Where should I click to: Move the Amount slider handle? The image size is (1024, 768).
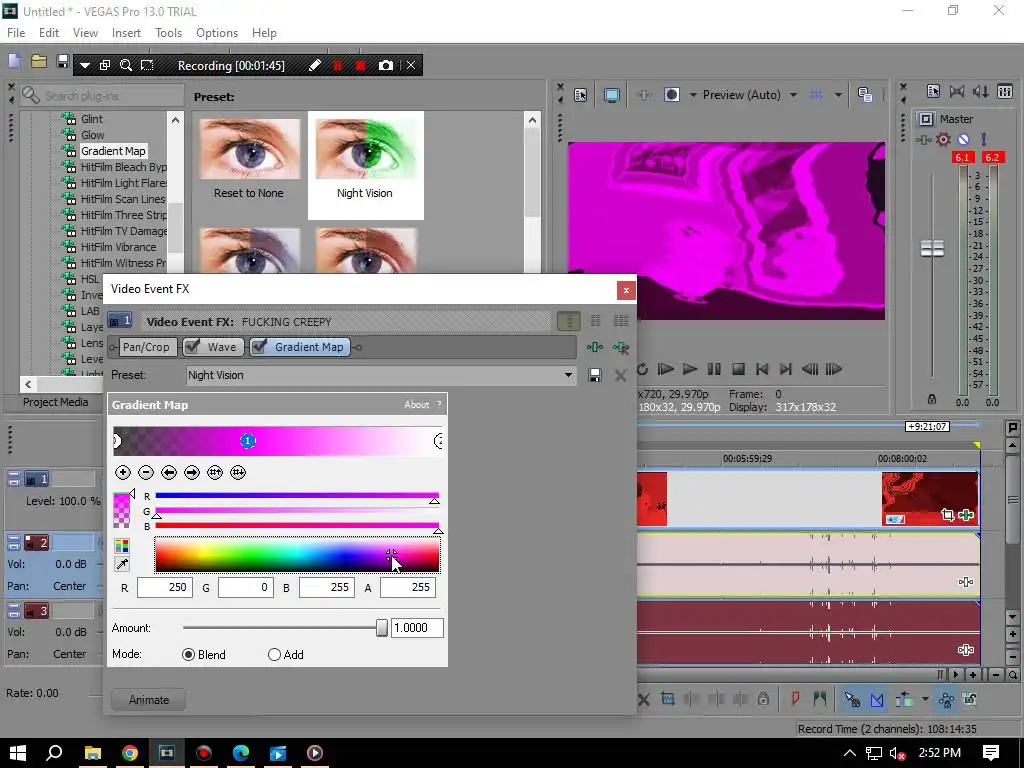point(382,628)
